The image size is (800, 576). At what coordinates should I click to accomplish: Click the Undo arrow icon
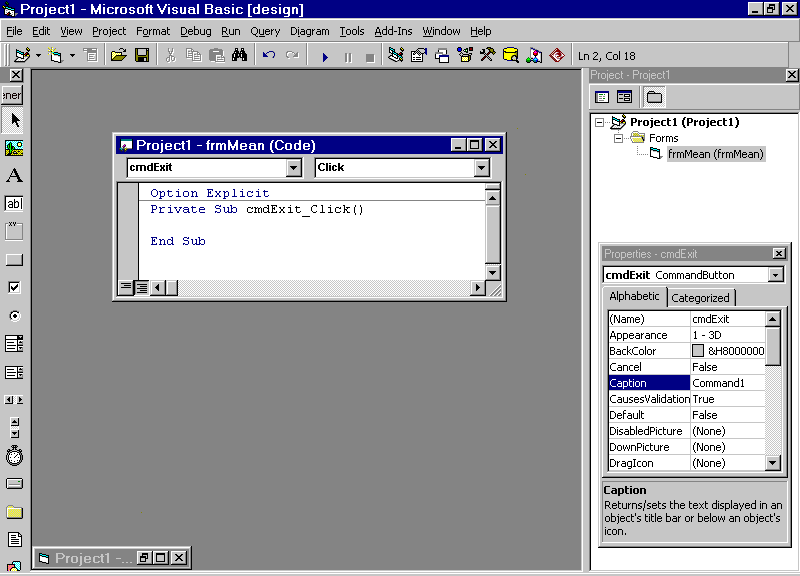coord(269,55)
